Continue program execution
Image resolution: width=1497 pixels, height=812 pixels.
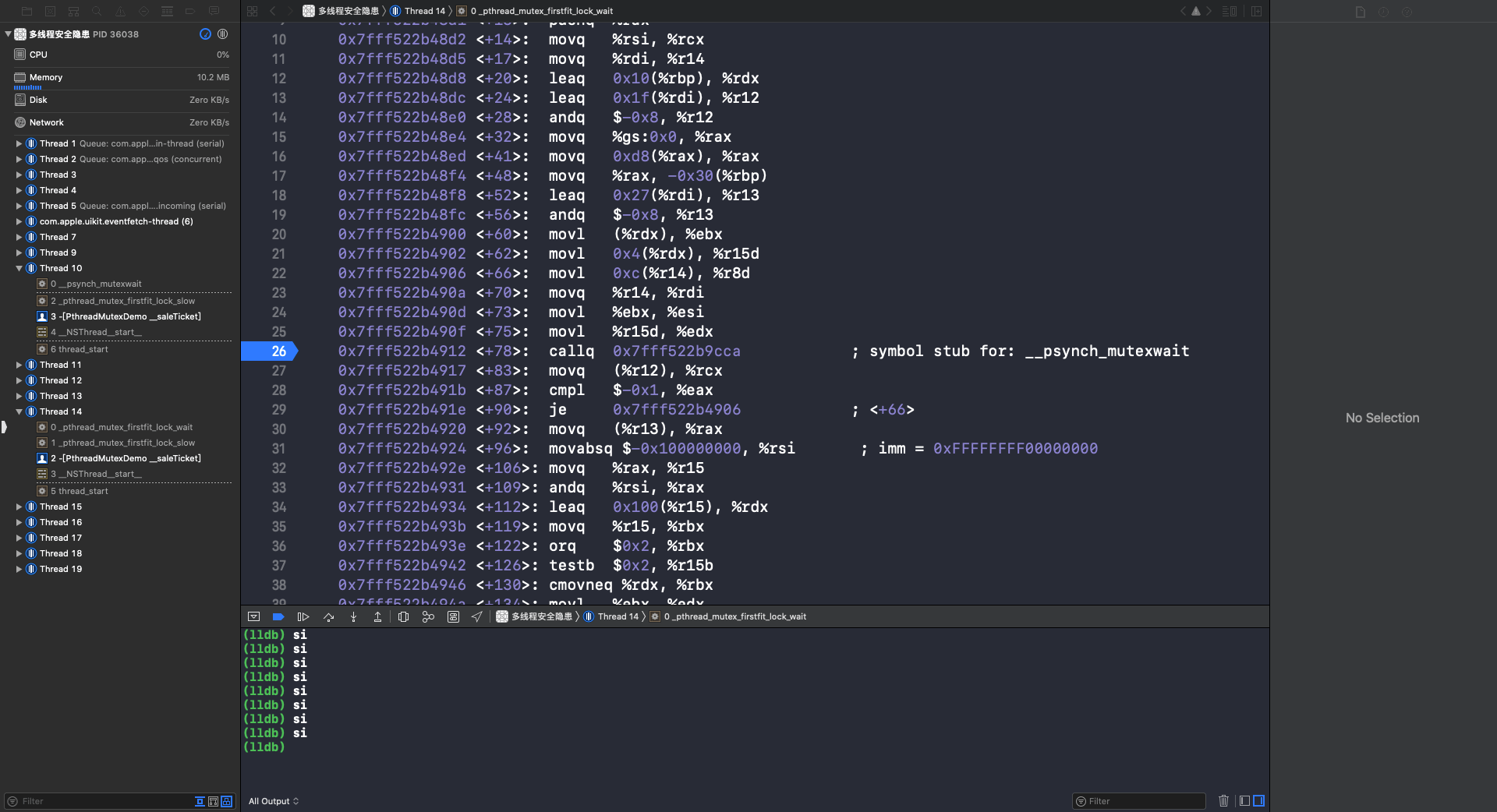point(303,616)
